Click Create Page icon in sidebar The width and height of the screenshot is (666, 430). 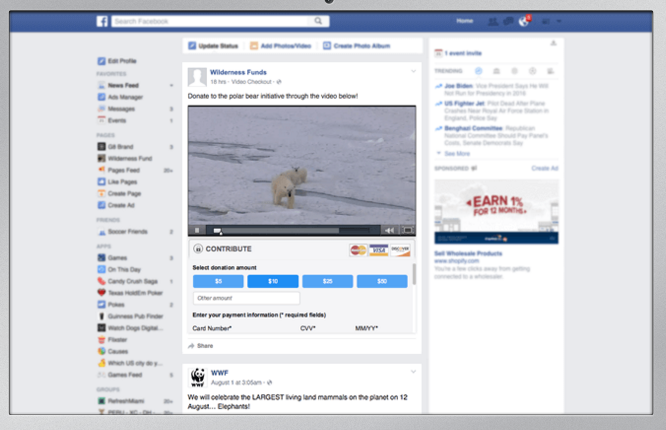point(102,193)
